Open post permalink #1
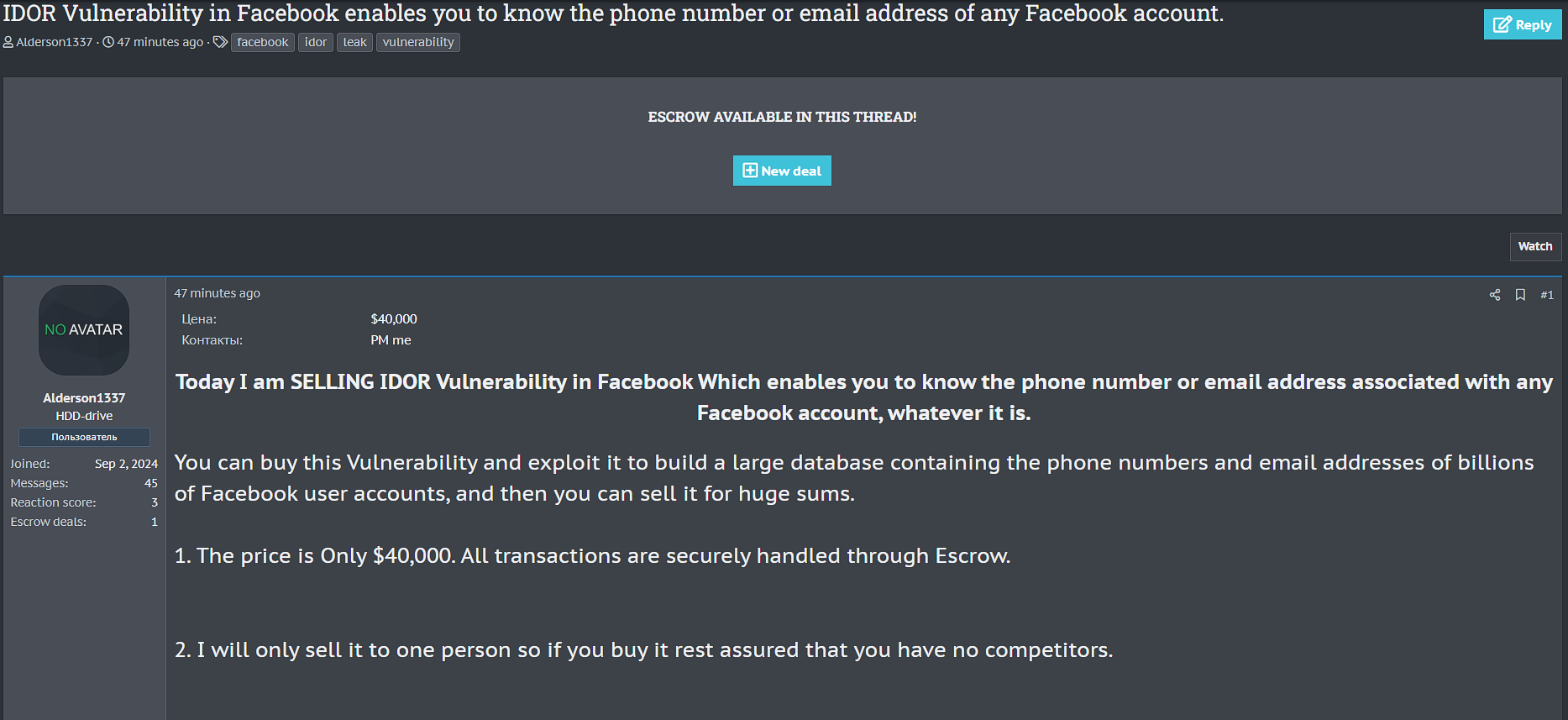The width and height of the screenshot is (1568, 720). coord(1548,295)
